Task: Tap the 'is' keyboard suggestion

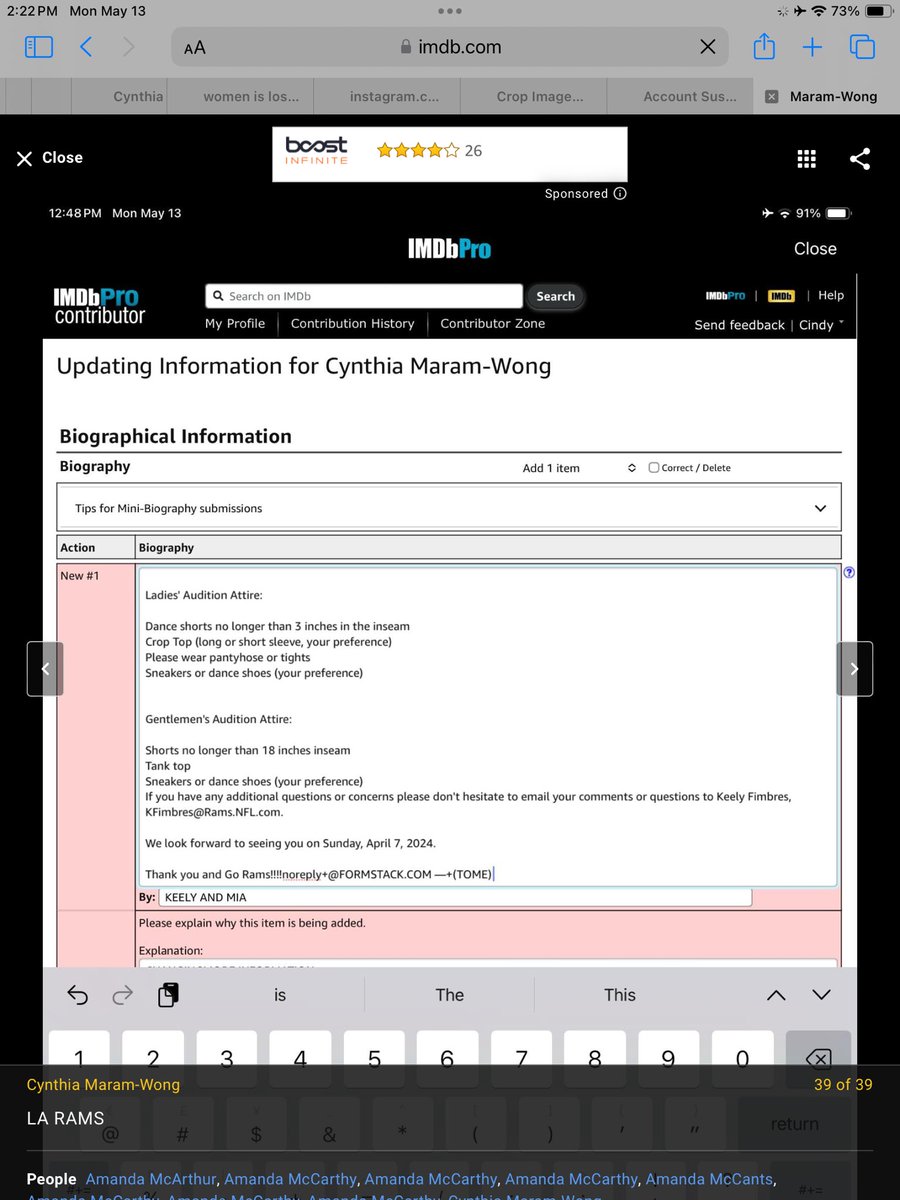Action: pyautogui.click(x=280, y=995)
